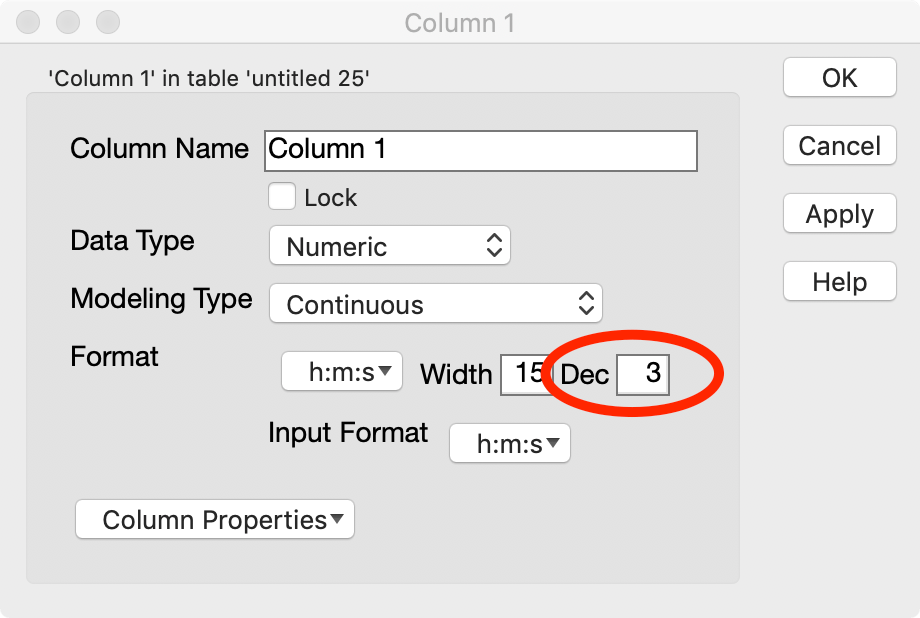Click the Column Name label
Viewport: 920px width, 618px height.
click(159, 150)
